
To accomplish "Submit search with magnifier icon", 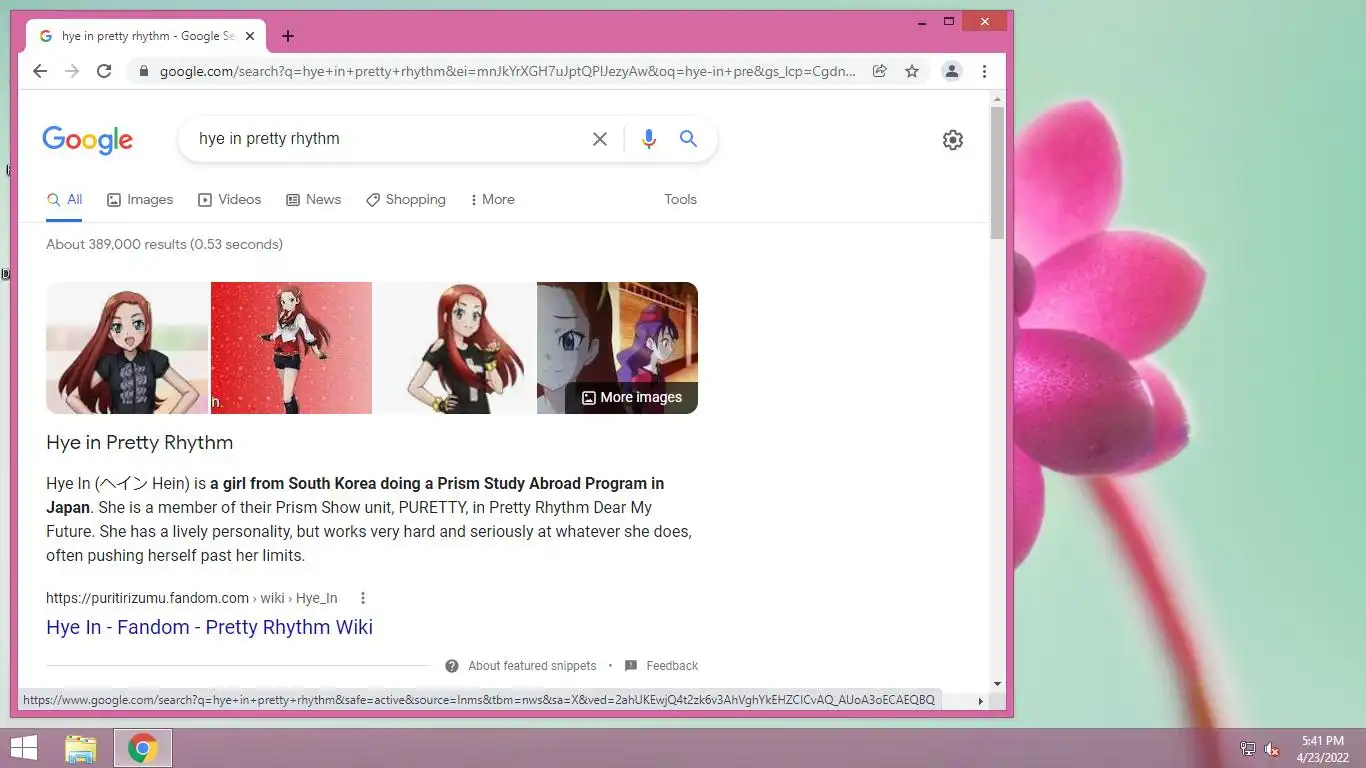I will (688, 139).
